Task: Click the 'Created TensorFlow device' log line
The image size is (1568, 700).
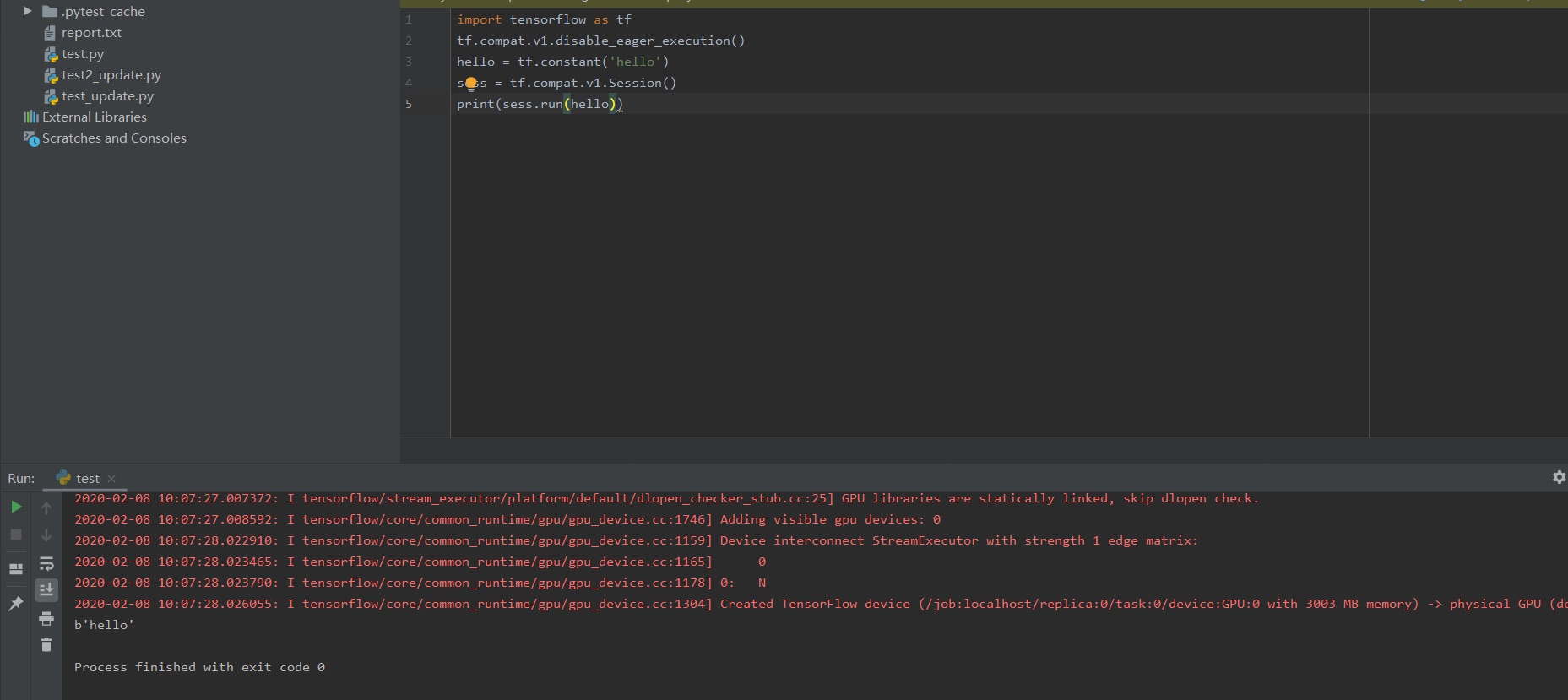Action: click(x=819, y=604)
